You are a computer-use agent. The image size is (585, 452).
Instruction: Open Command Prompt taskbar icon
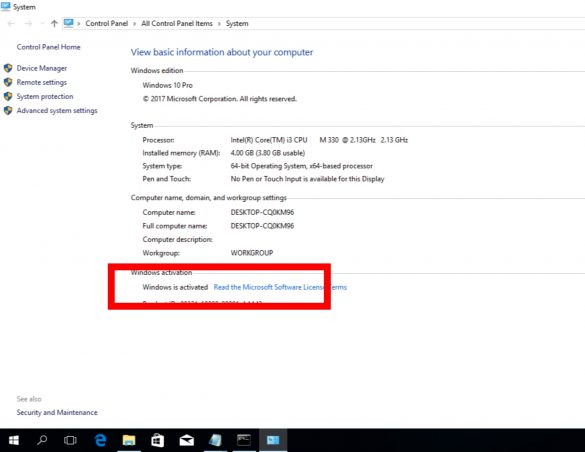(244, 440)
